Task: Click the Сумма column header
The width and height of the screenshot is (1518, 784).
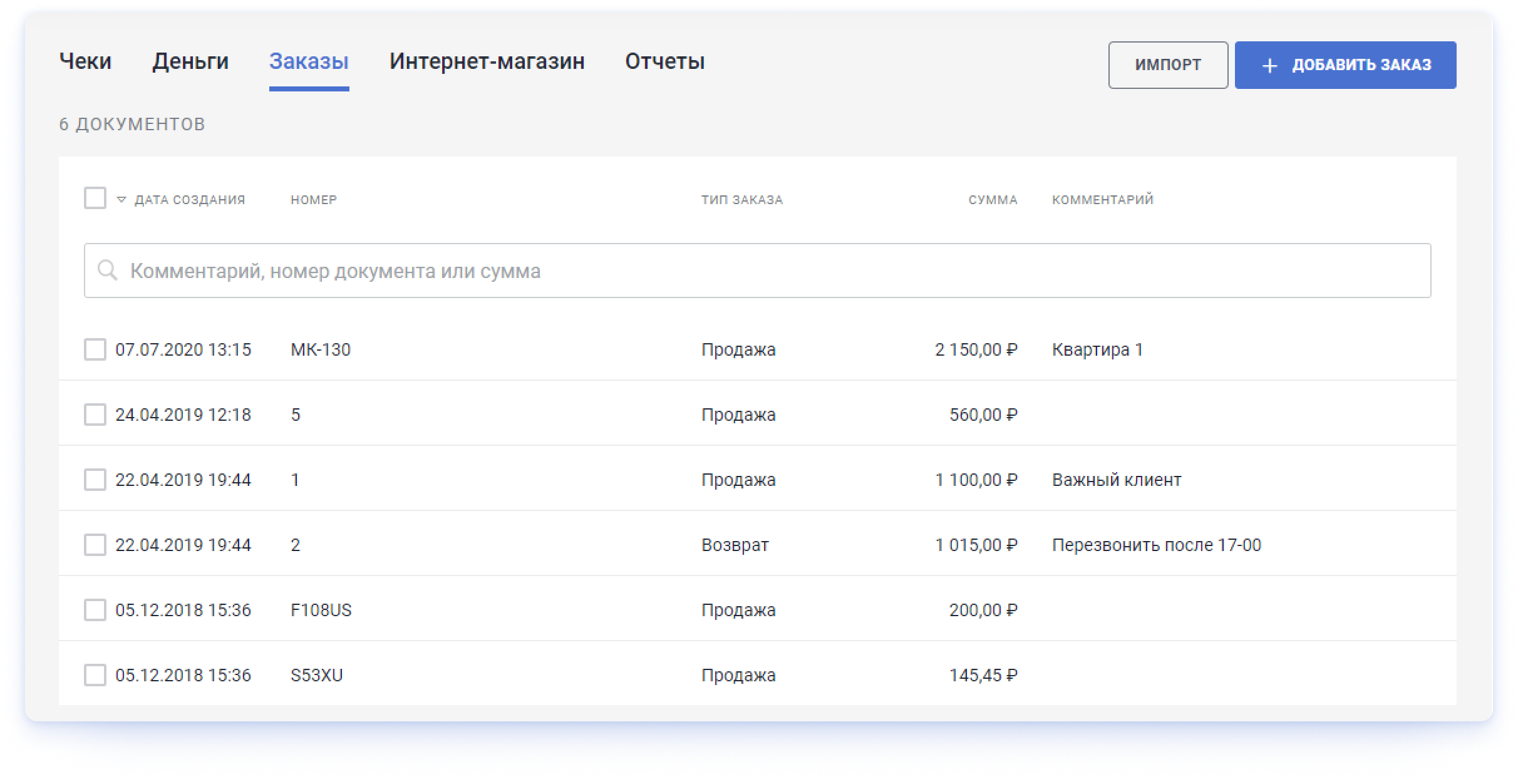Action: pyautogui.click(x=993, y=200)
